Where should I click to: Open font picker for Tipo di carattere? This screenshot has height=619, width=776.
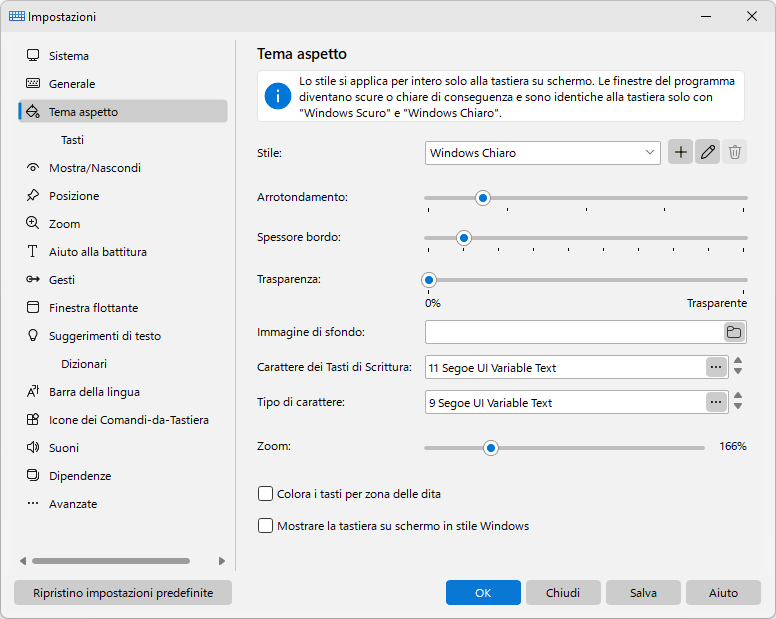pyautogui.click(x=716, y=402)
